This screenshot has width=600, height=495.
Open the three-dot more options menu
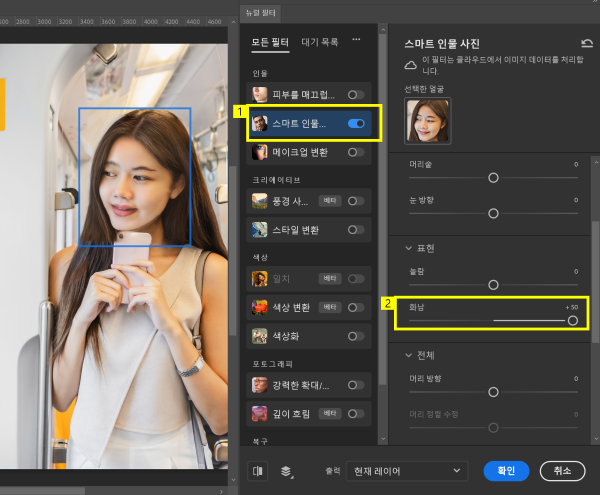click(356, 39)
